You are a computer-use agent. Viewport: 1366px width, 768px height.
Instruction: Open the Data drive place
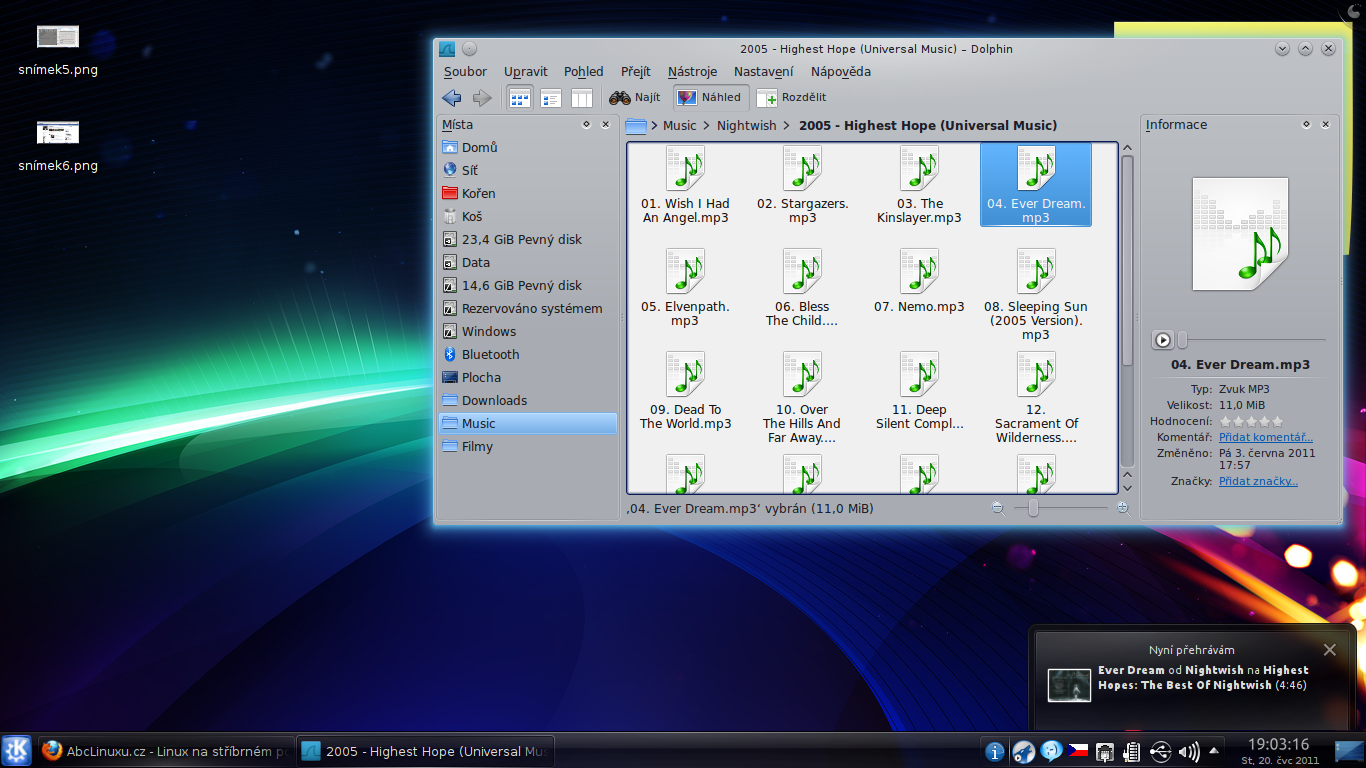click(528, 262)
